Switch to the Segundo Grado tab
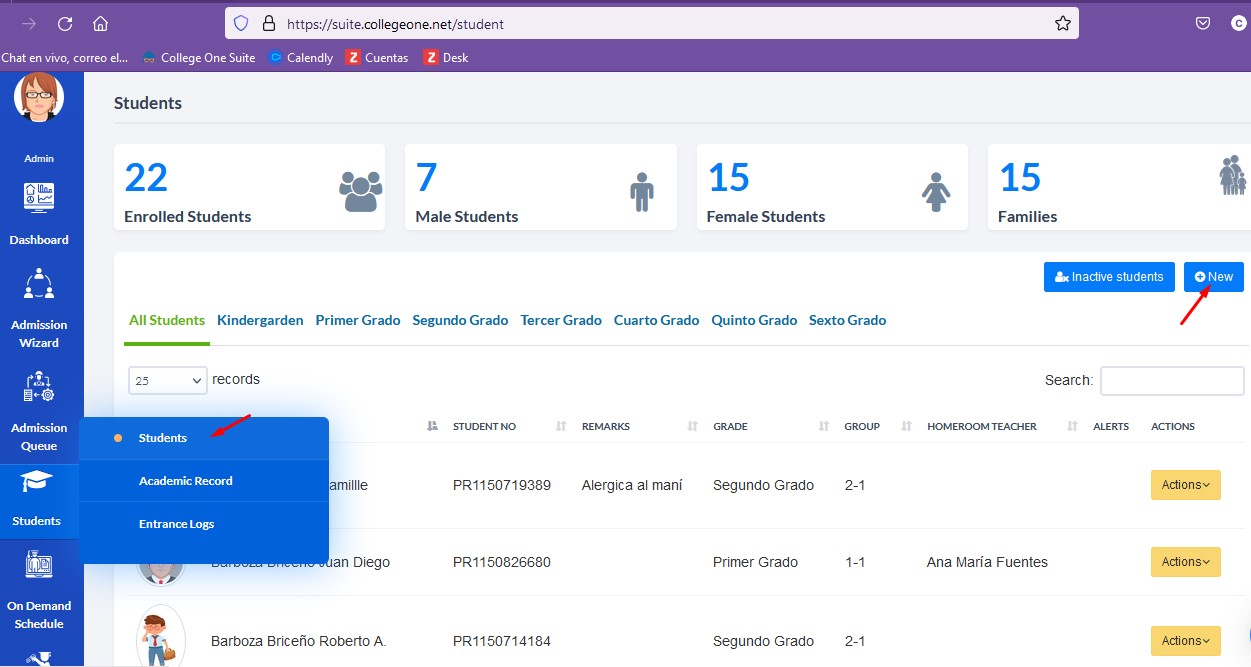Viewport: 1251px width, 667px height. point(460,321)
